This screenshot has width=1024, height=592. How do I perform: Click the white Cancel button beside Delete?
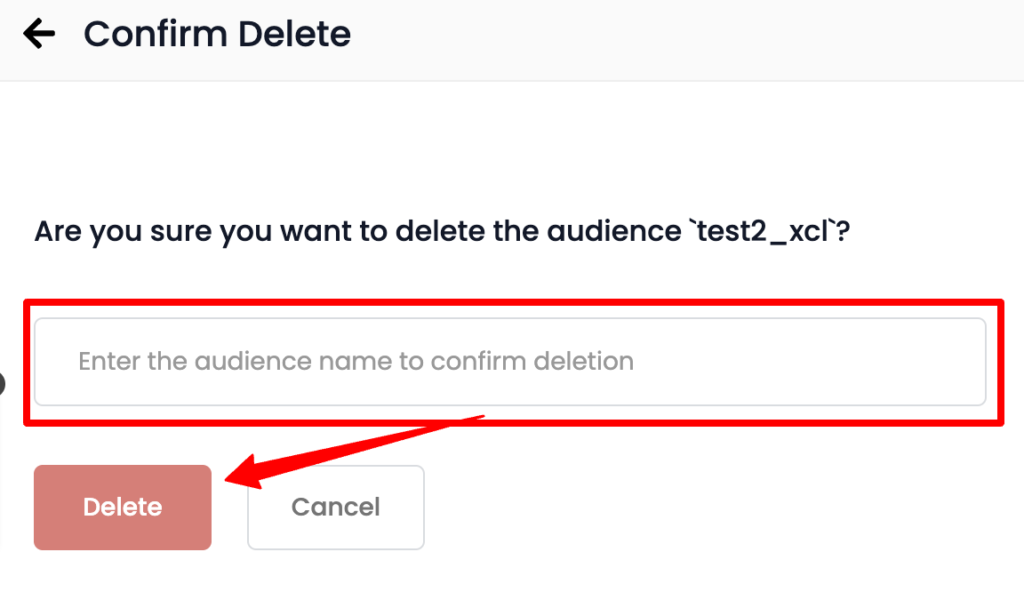[x=335, y=507]
